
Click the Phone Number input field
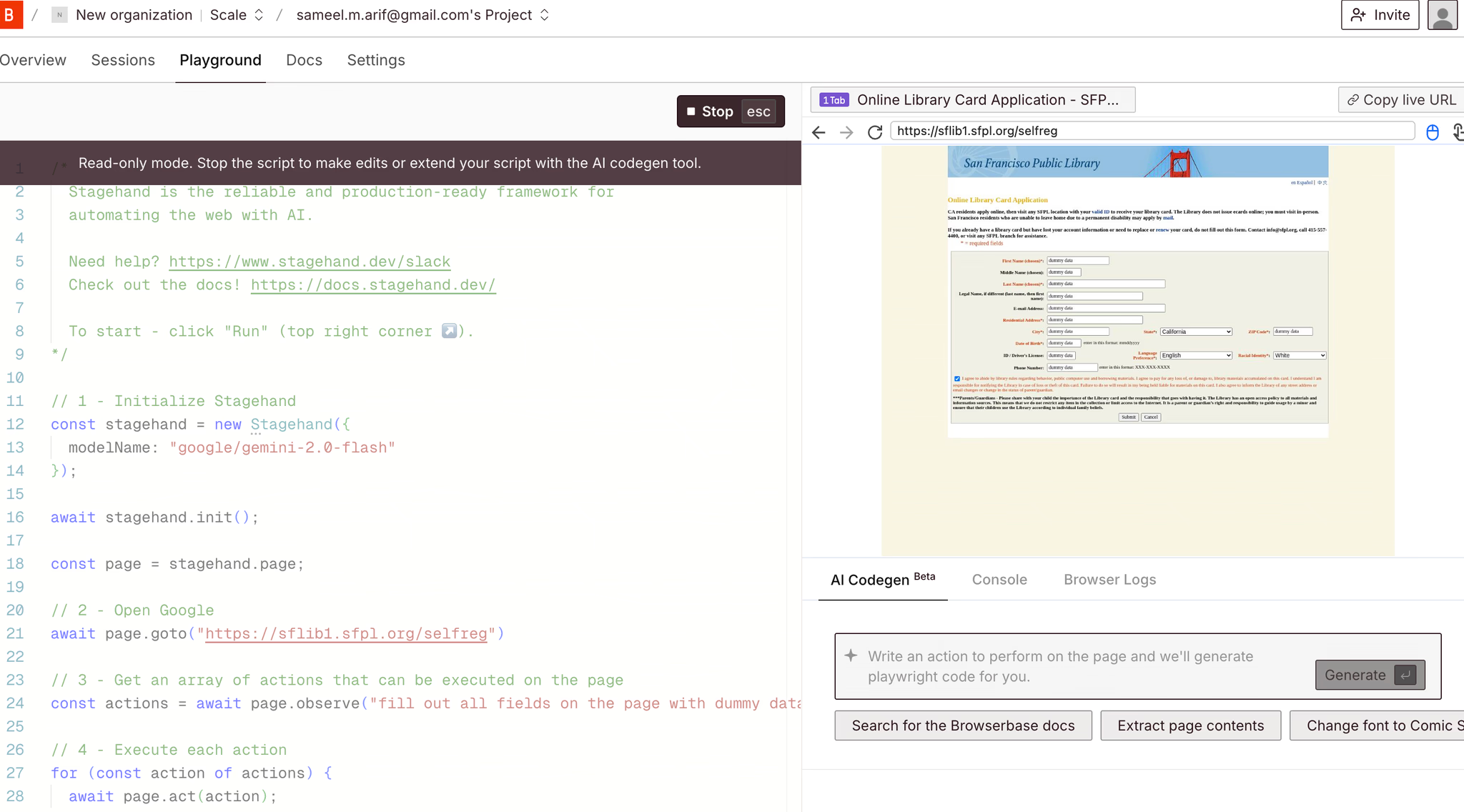(x=1072, y=367)
